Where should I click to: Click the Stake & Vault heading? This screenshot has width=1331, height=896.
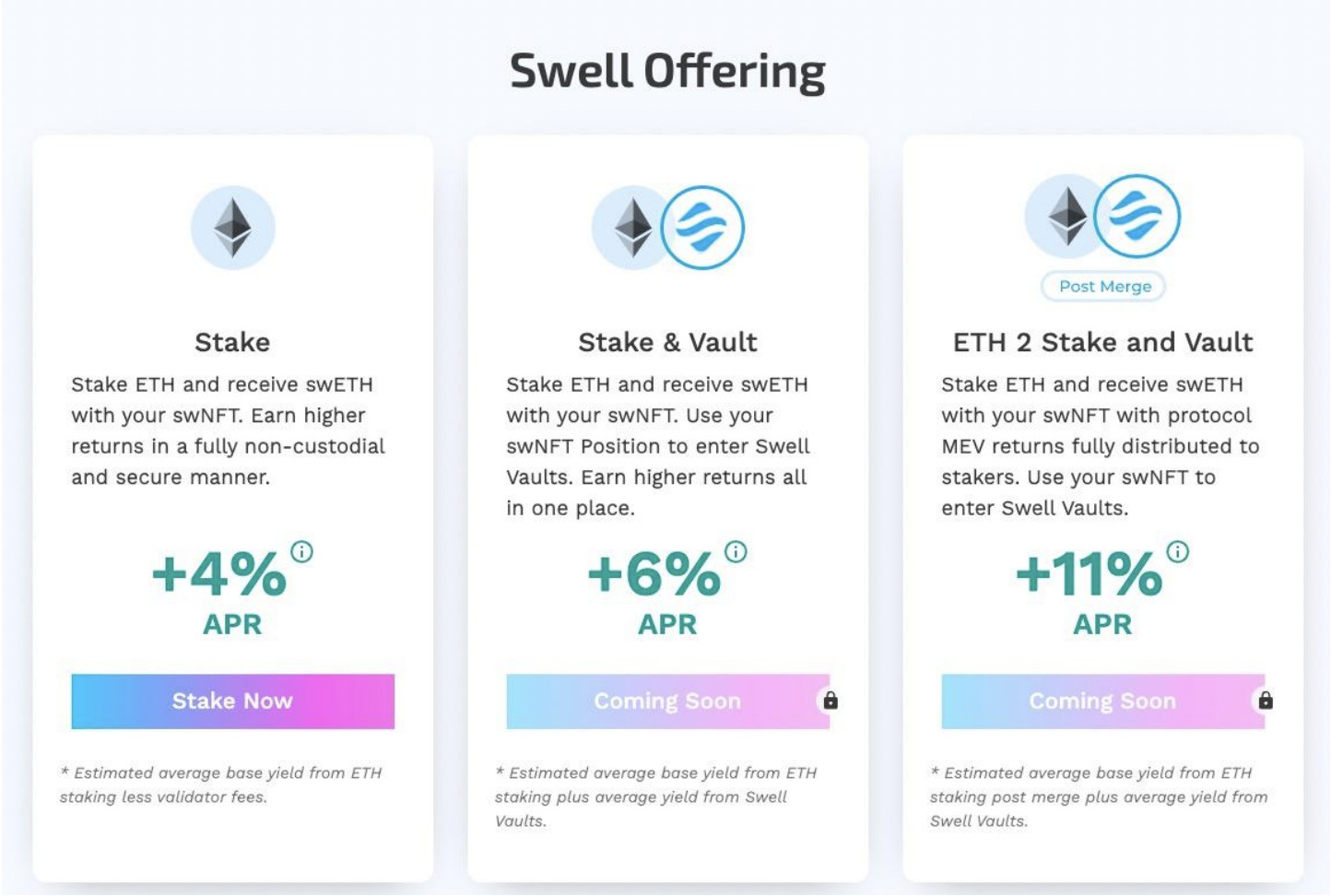click(667, 342)
